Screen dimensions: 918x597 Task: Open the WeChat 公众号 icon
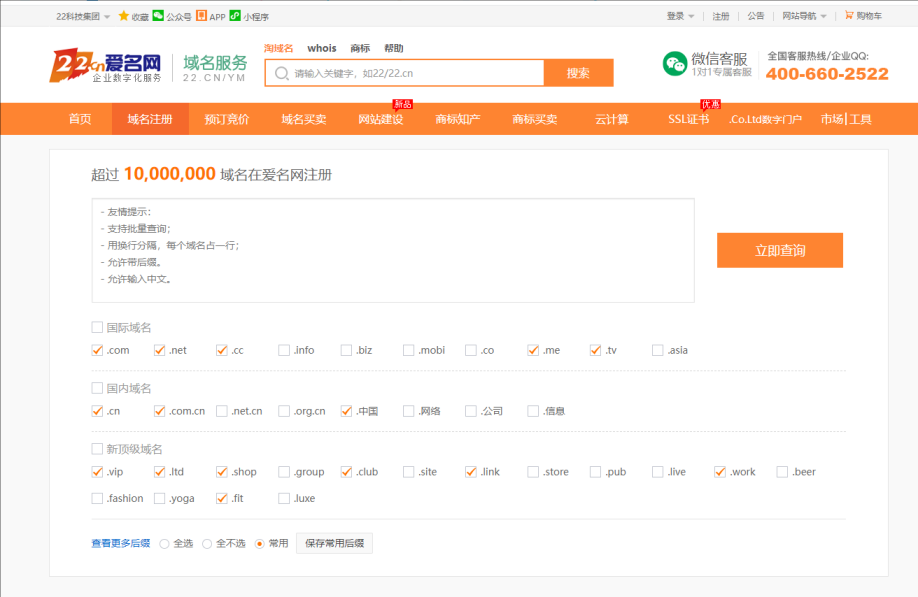click(158, 16)
